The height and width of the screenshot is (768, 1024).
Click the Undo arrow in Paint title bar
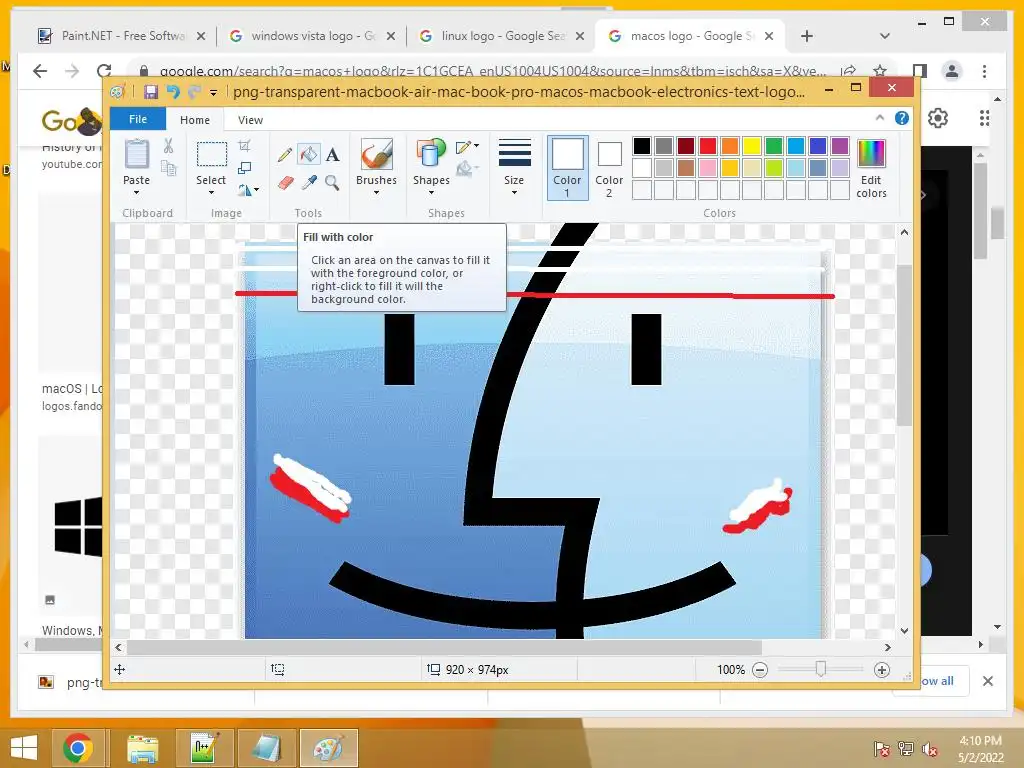172,91
